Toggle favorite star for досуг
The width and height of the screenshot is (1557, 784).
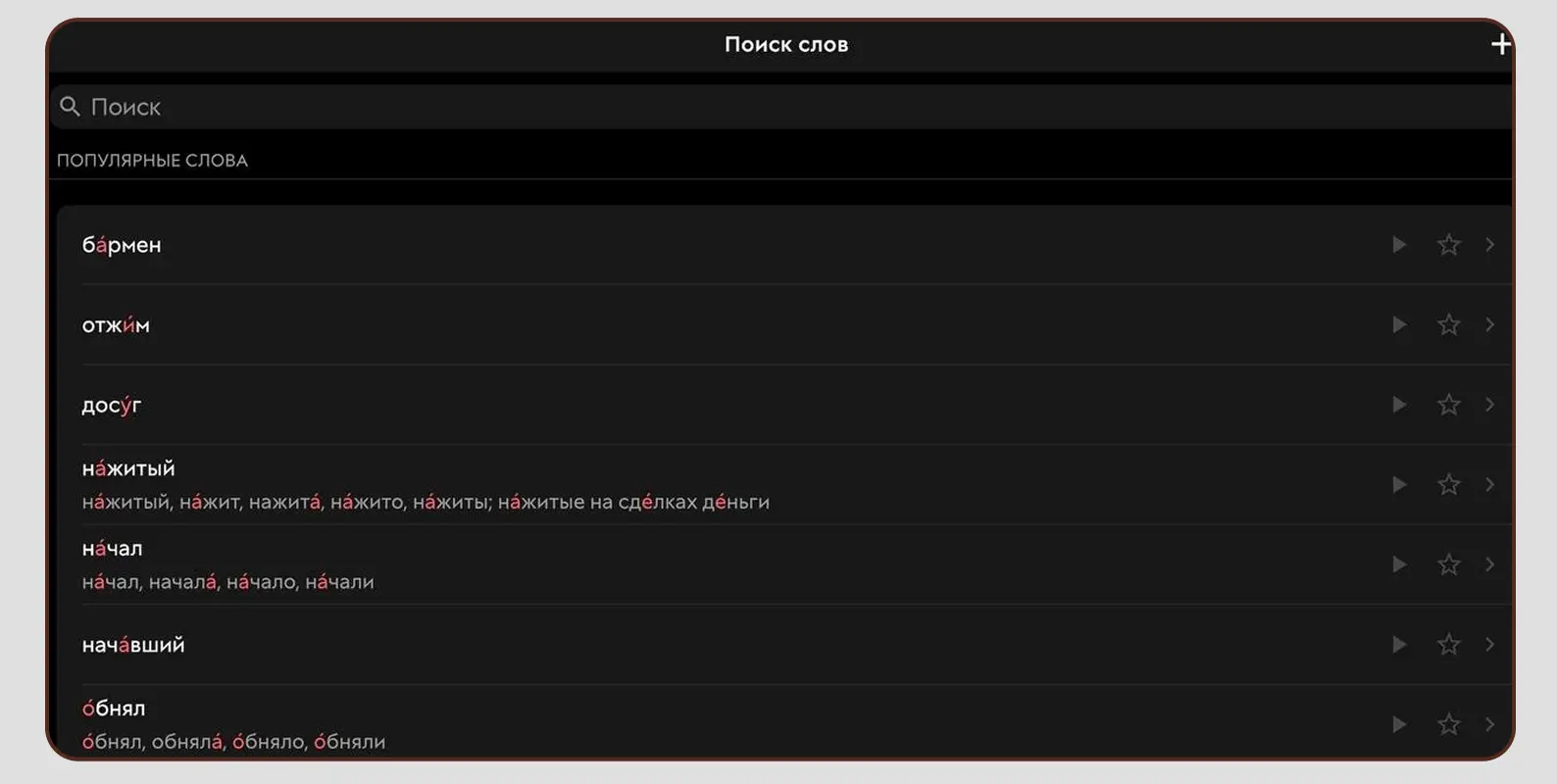pyautogui.click(x=1448, y=405)
